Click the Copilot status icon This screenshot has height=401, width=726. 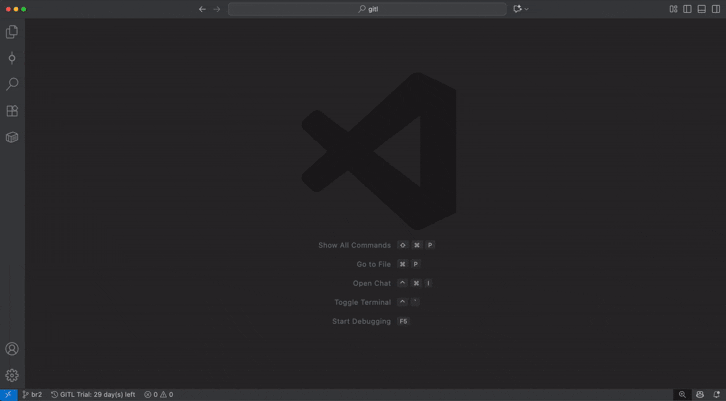(700, 394)
